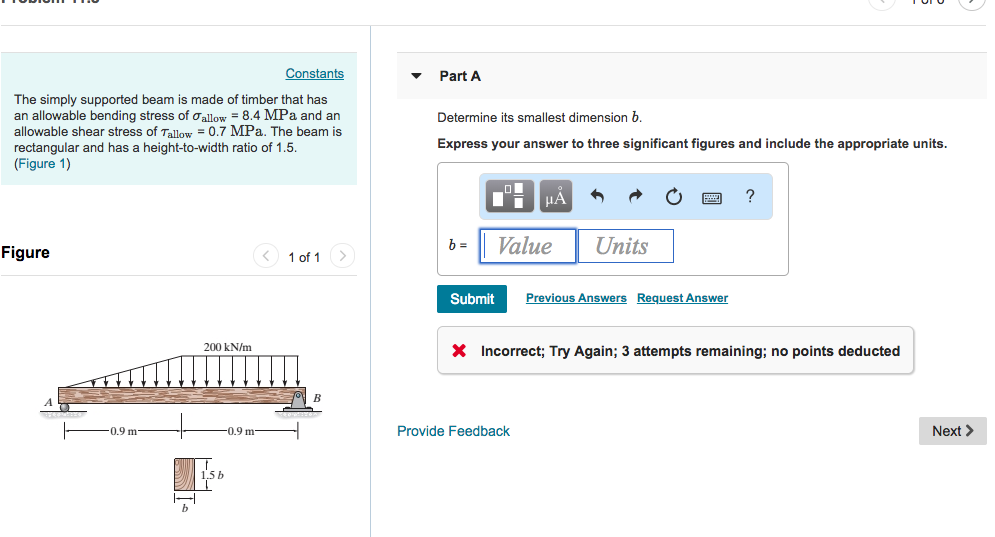Go to the previous figure arrow

[266, 257]
